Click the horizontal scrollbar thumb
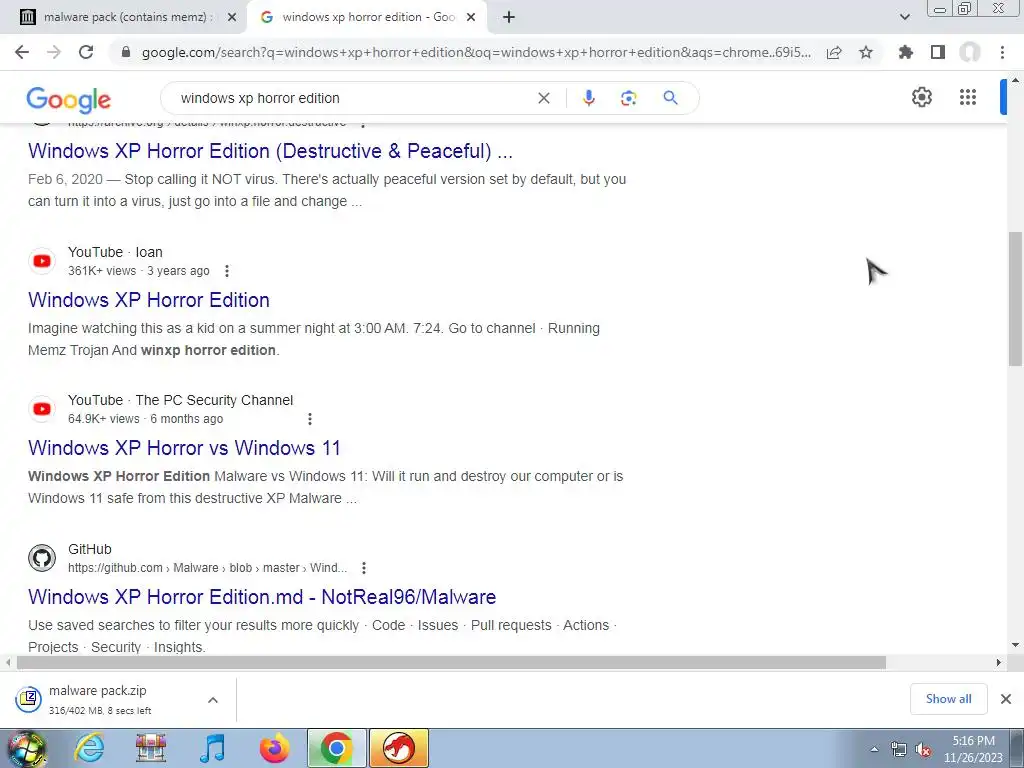Viewport: 1024px width, 768px height. pyautogui.click(x=451, y=662)
